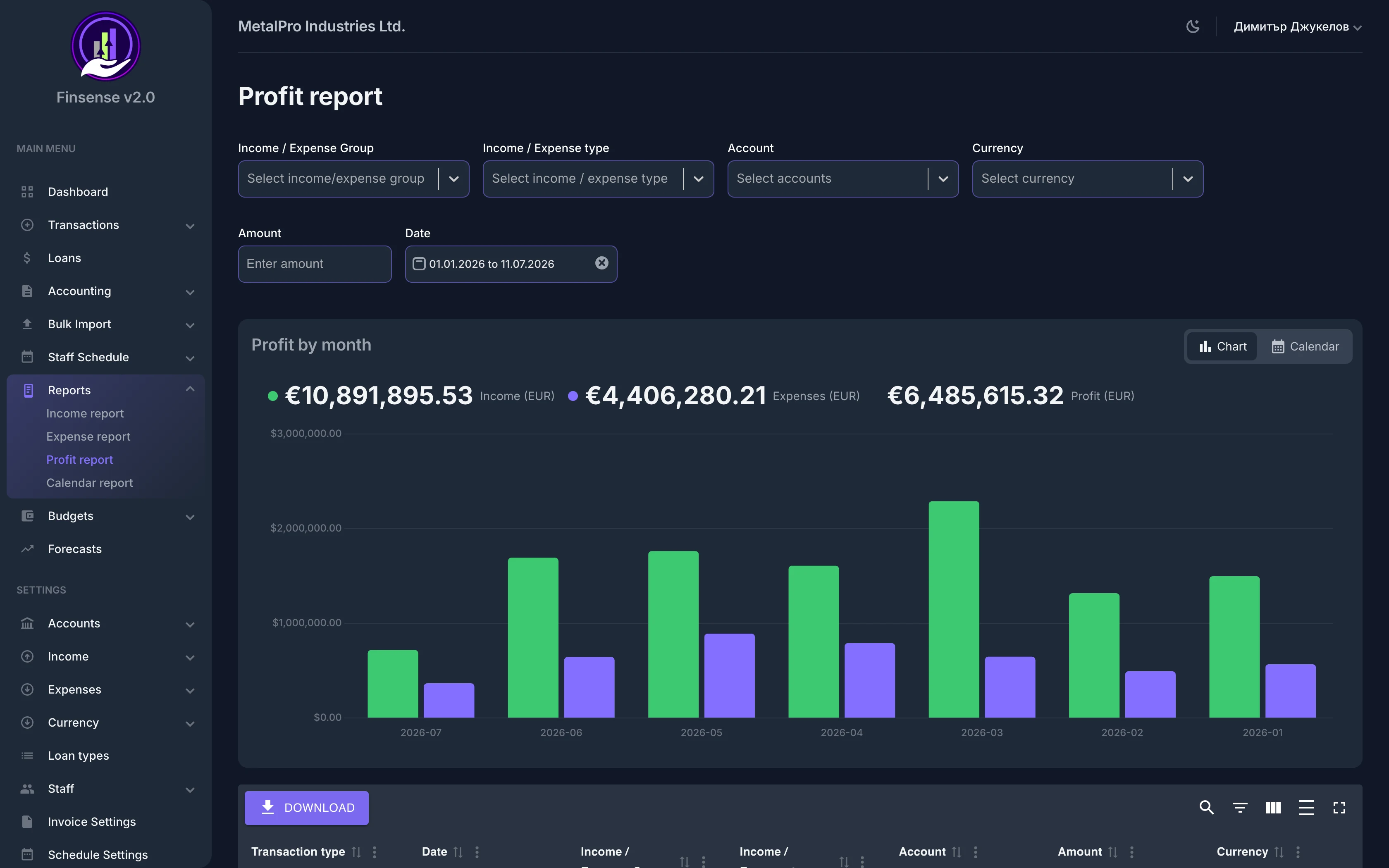Click the Forecasts trend-line icon

point(27,549)
